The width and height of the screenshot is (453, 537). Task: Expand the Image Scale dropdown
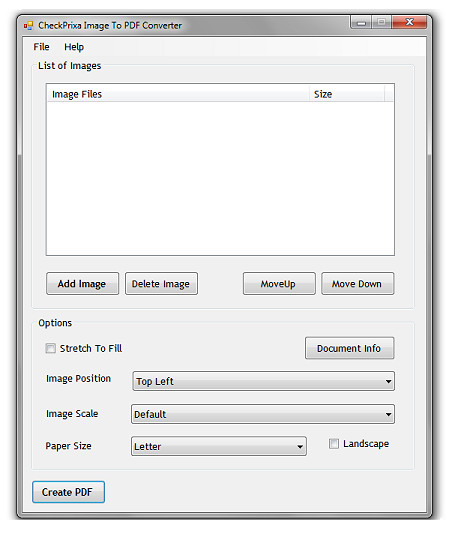263,414
